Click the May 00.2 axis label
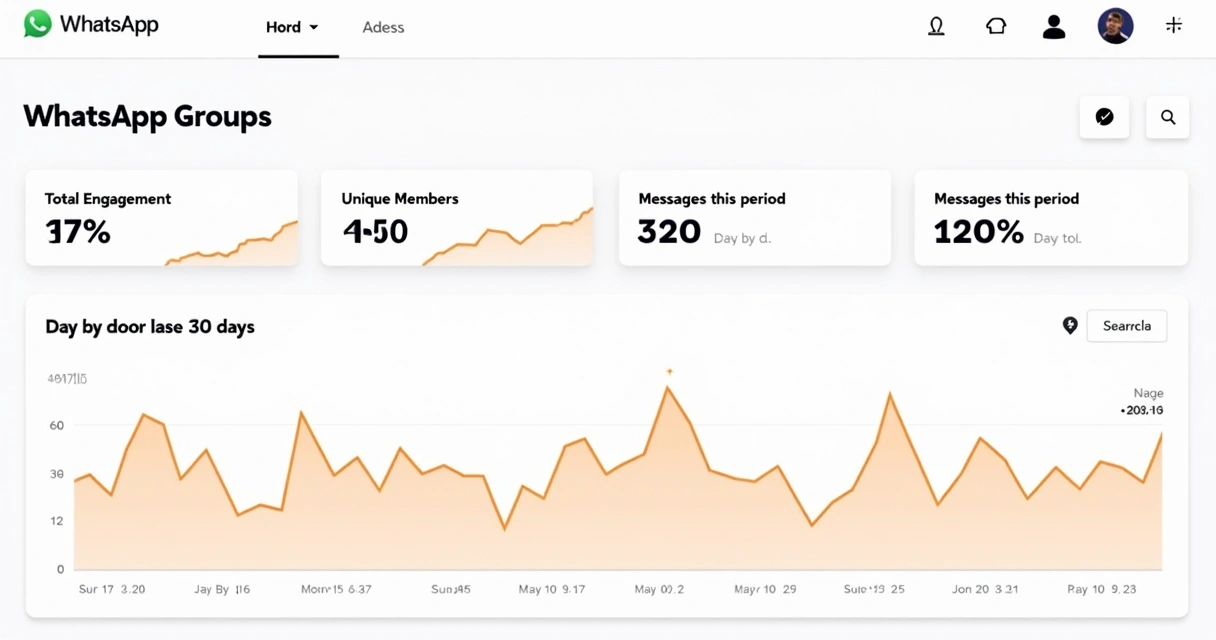The width and height of the screenshot is (1216, 640). pyautogui.click(x=659, y=589)
